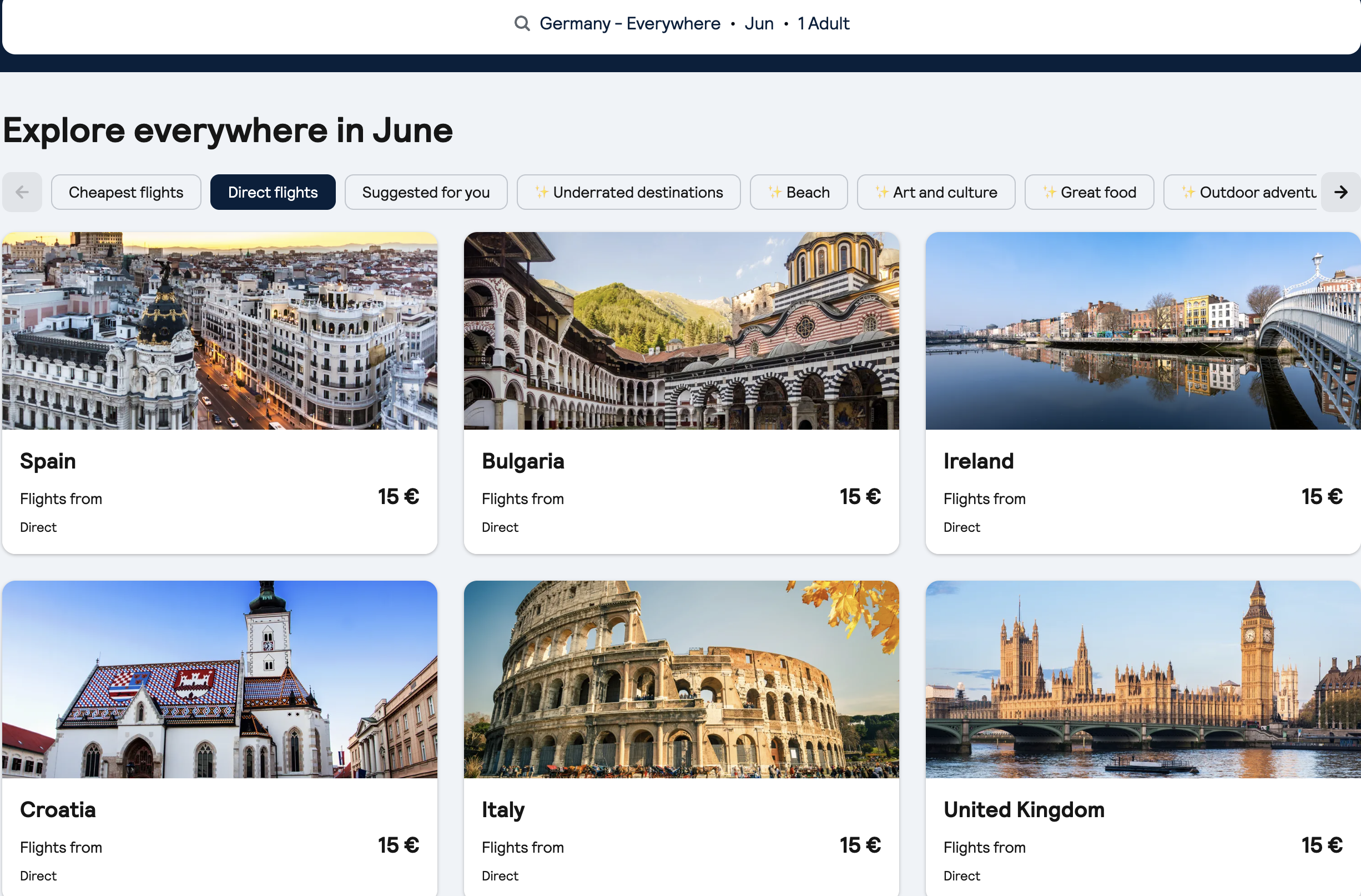Click "Flights from" on the Bulgaria card
The height and width of the screenshot is (896, 1361).
(x=523, y=499)
